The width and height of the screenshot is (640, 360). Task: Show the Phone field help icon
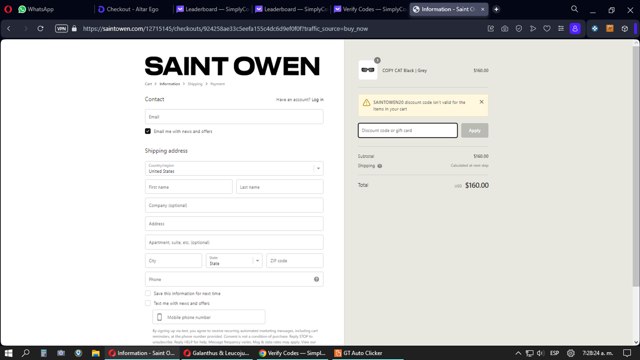316,279
